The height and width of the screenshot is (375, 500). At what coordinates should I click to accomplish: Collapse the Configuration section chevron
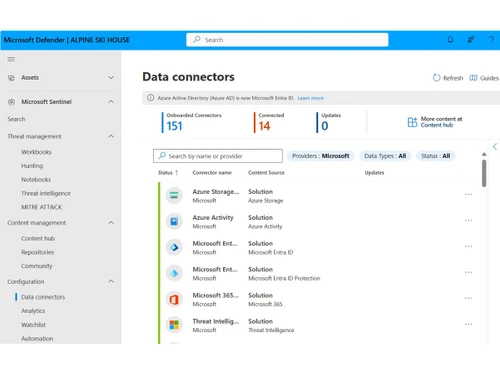point(111,281)
